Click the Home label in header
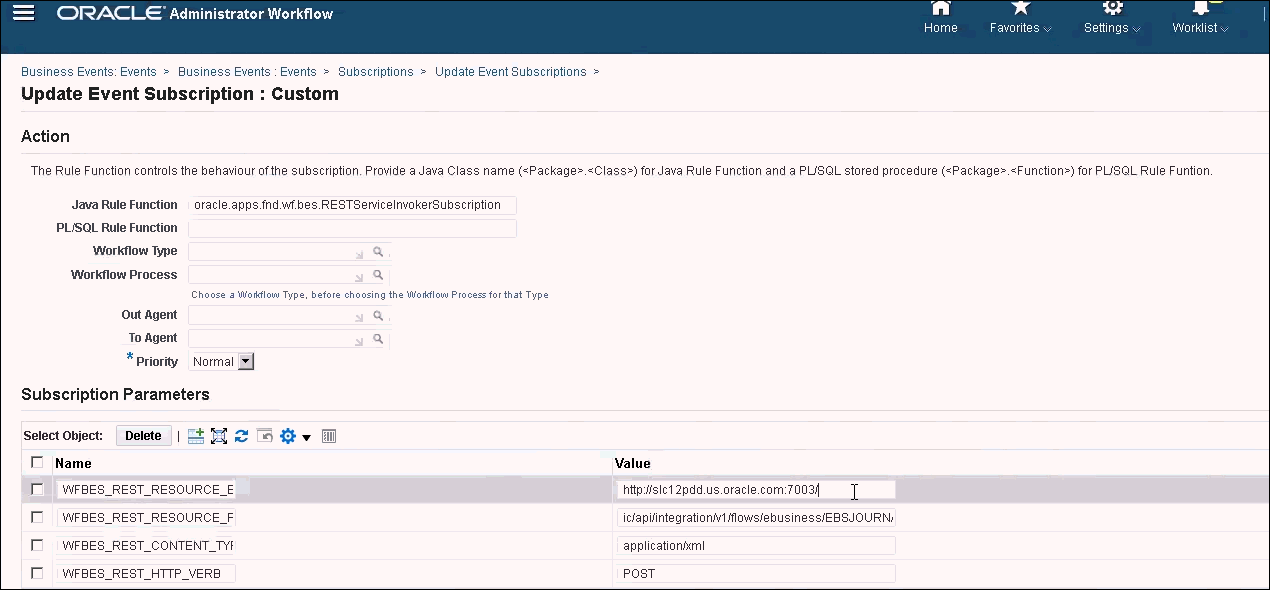Screen dimensions: 1270x590 (x=941, y=28)
